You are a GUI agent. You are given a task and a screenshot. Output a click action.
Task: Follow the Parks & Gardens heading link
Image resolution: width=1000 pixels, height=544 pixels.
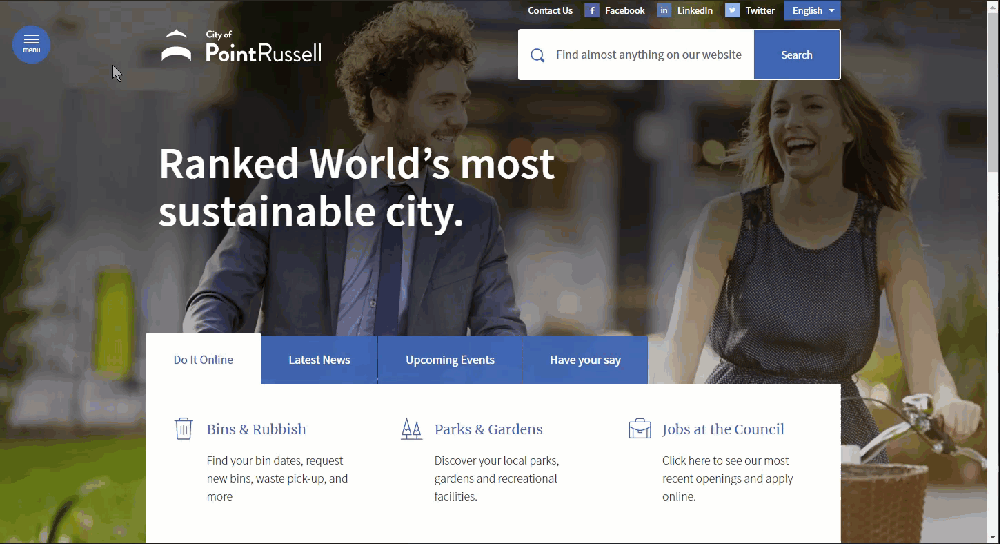click(488, 429)
